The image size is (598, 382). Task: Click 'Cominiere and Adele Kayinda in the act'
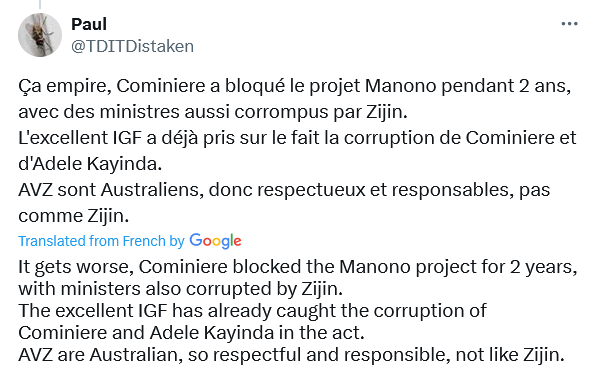(191, 332)
